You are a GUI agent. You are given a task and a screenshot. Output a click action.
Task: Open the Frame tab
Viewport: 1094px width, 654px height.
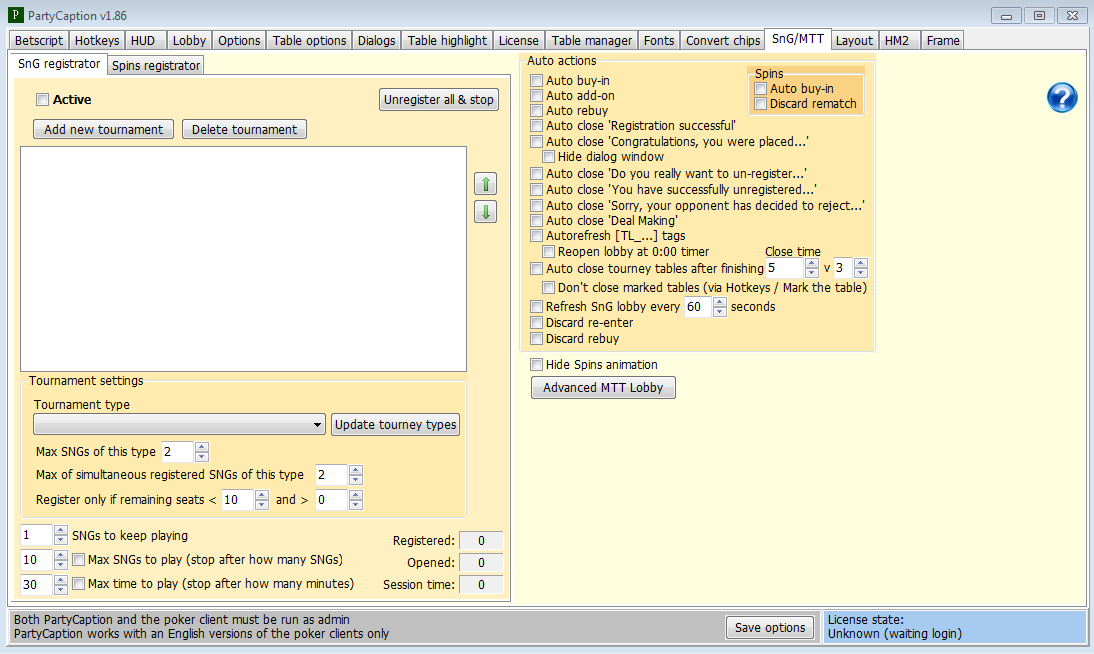[943, 40]
